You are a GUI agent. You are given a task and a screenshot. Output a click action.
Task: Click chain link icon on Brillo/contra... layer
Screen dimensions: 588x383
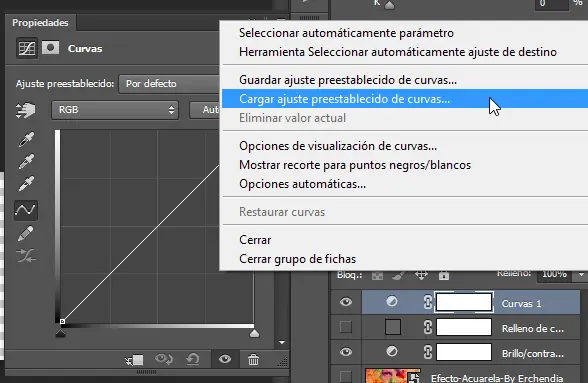coord(428,352)
